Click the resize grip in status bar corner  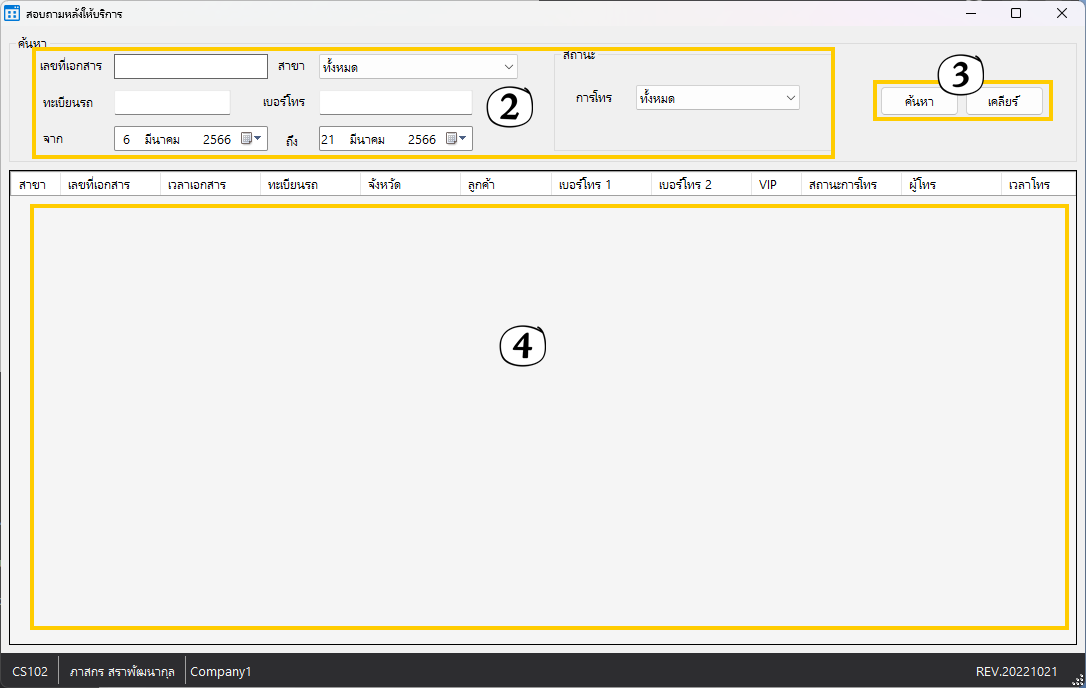pos(1075,677)
